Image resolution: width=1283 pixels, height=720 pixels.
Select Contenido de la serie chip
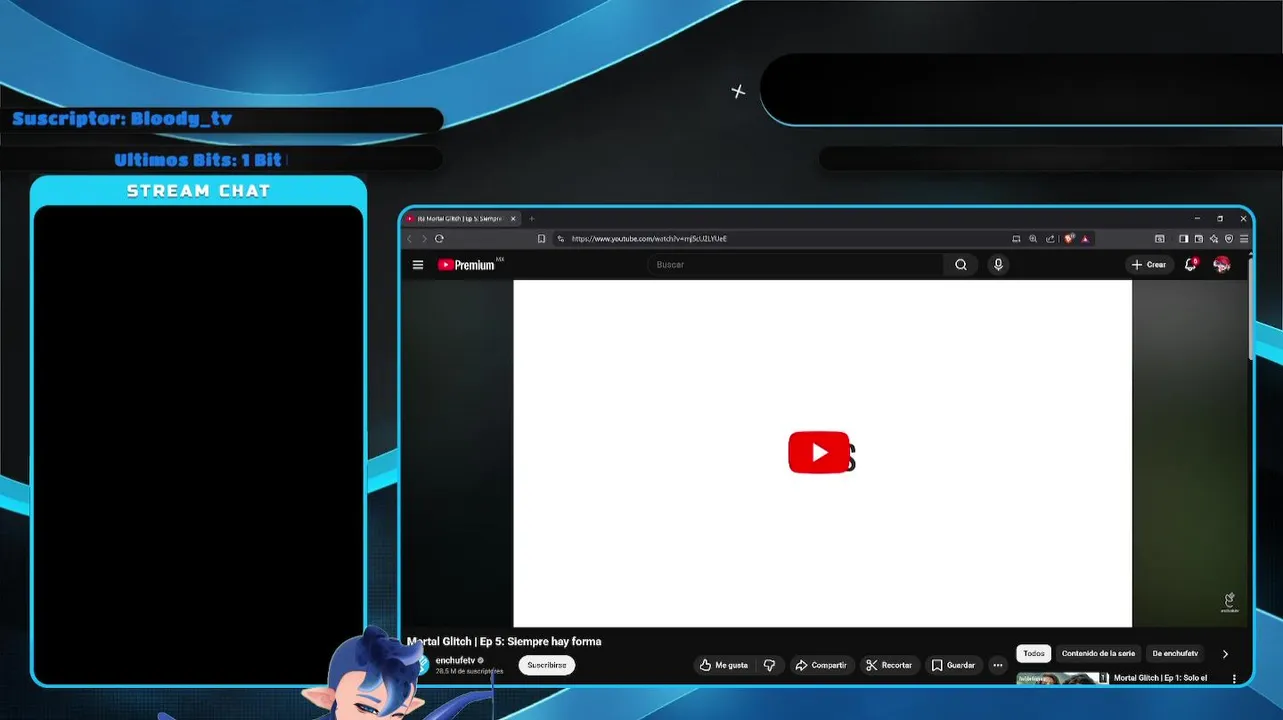(x=1098, y=653)
